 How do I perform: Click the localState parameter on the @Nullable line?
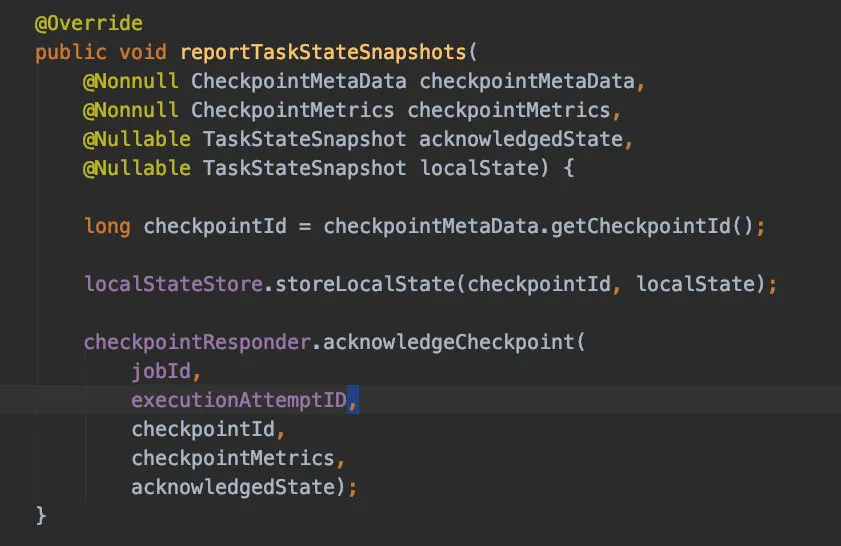tap(479, 168)
